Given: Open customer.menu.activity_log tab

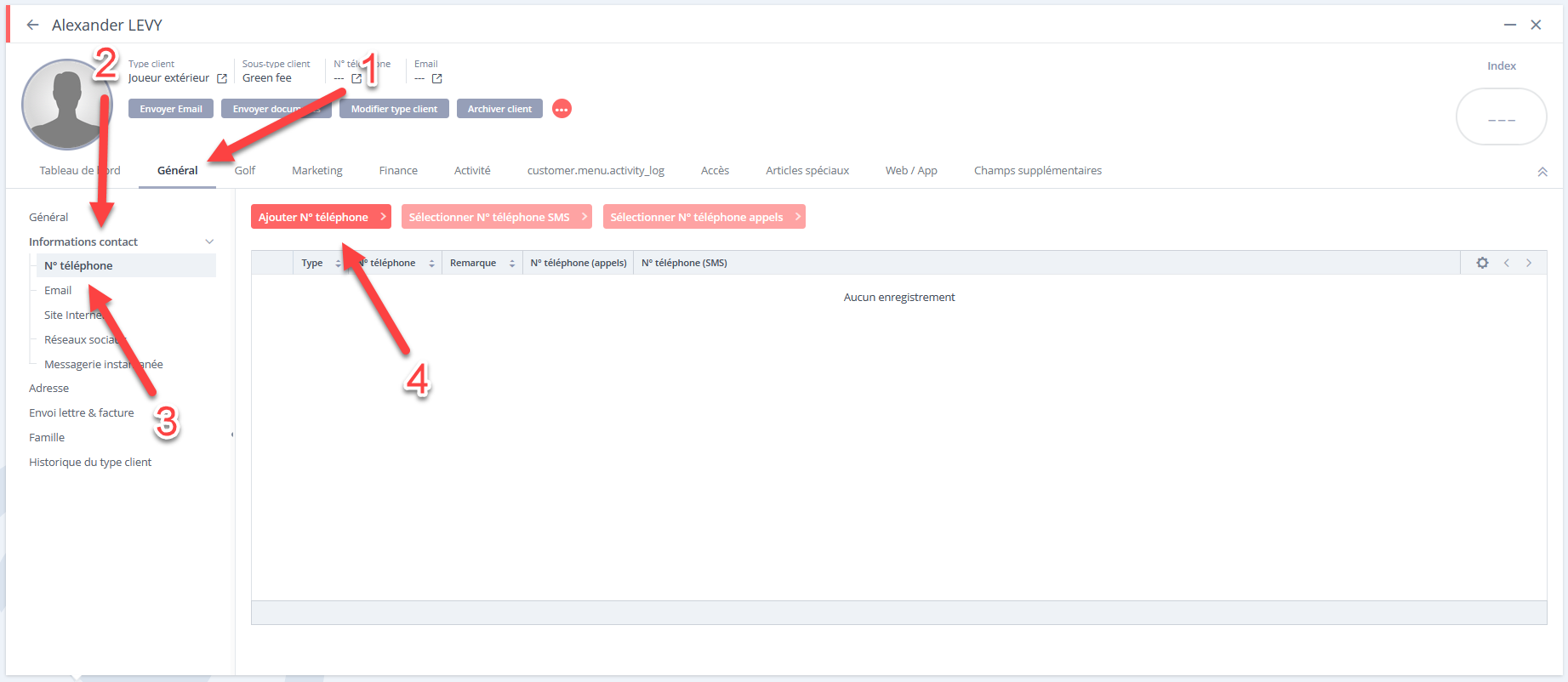Looking at the screenshot, I should tap(596, 170).
